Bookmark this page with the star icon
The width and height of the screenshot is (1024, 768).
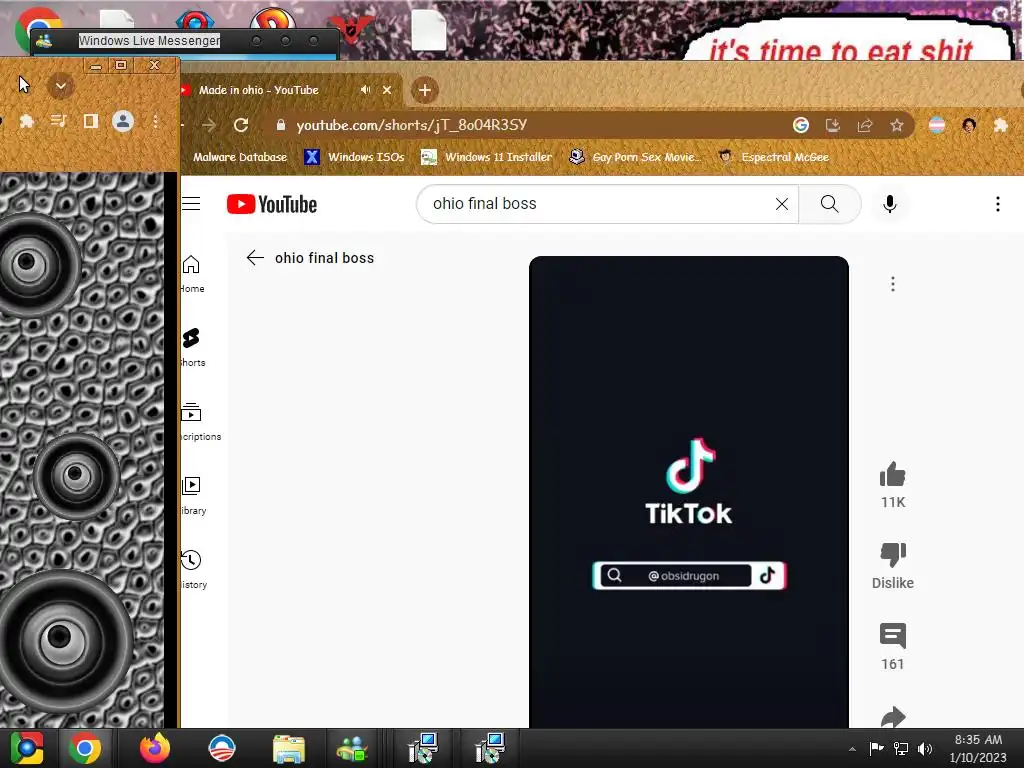click(897, 125)
